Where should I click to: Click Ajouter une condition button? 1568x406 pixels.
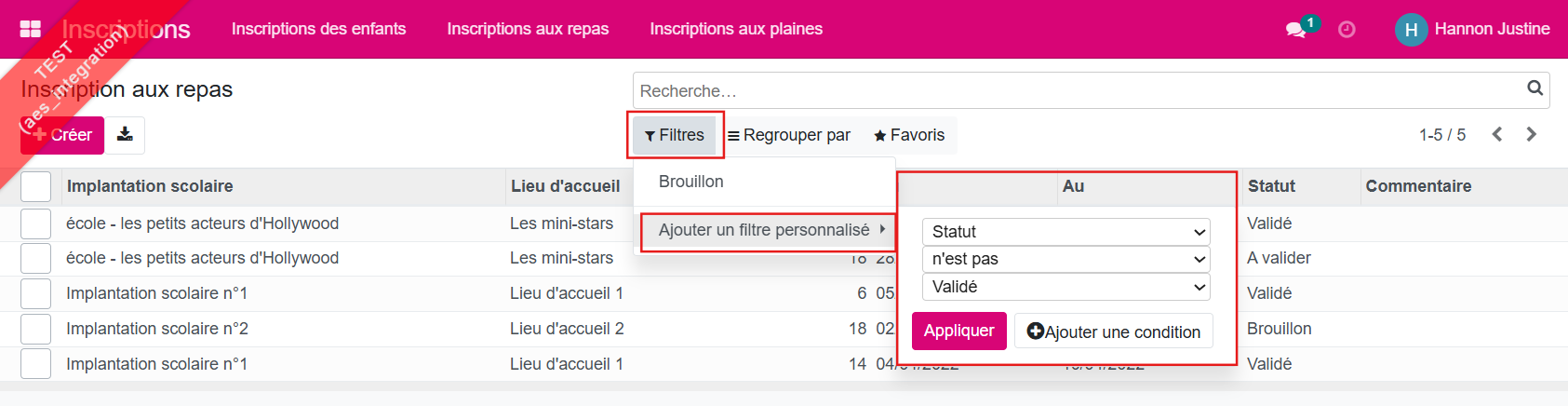(x=1114, y=332)
